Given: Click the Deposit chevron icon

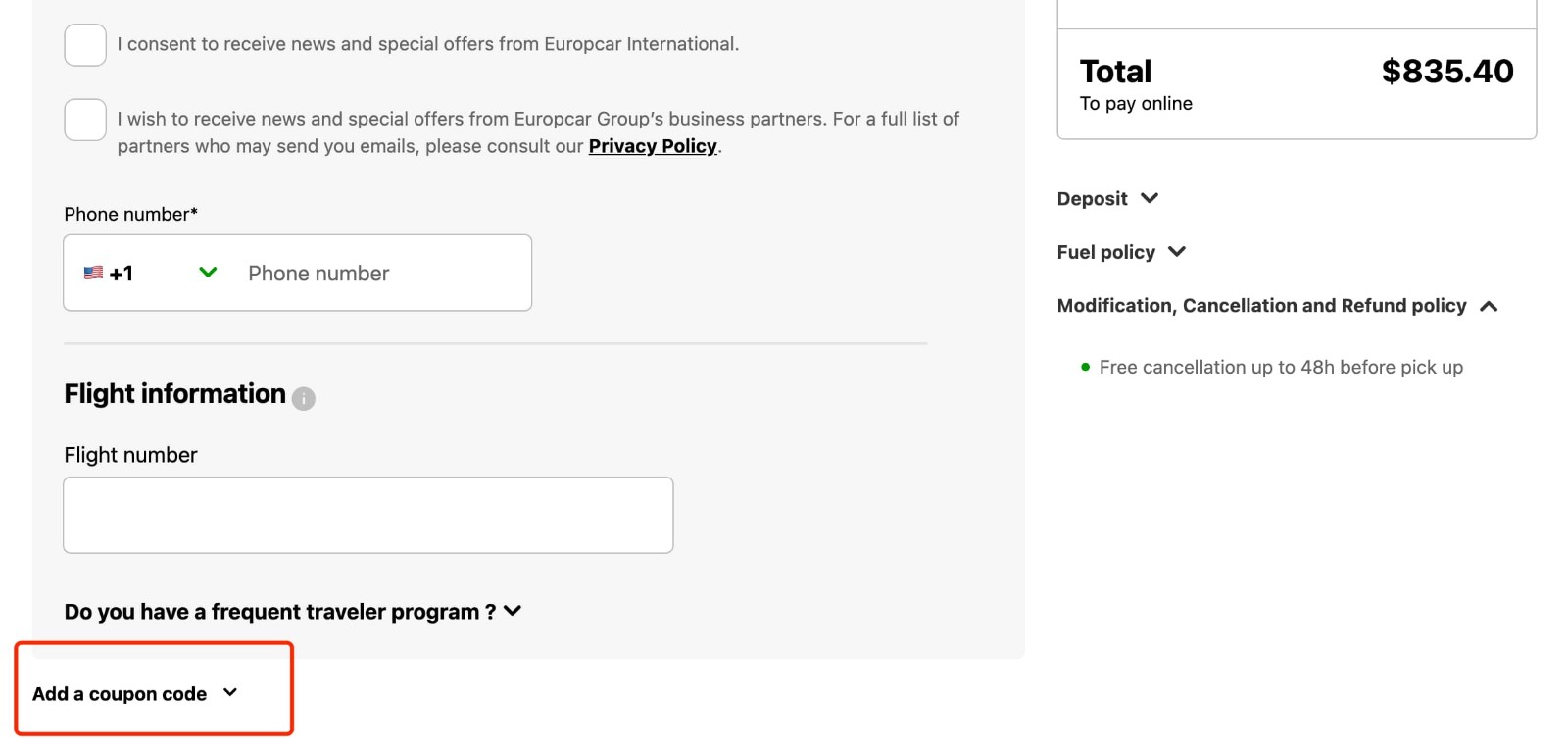Looking at the screenshot, I should (x=1150, y=197).
